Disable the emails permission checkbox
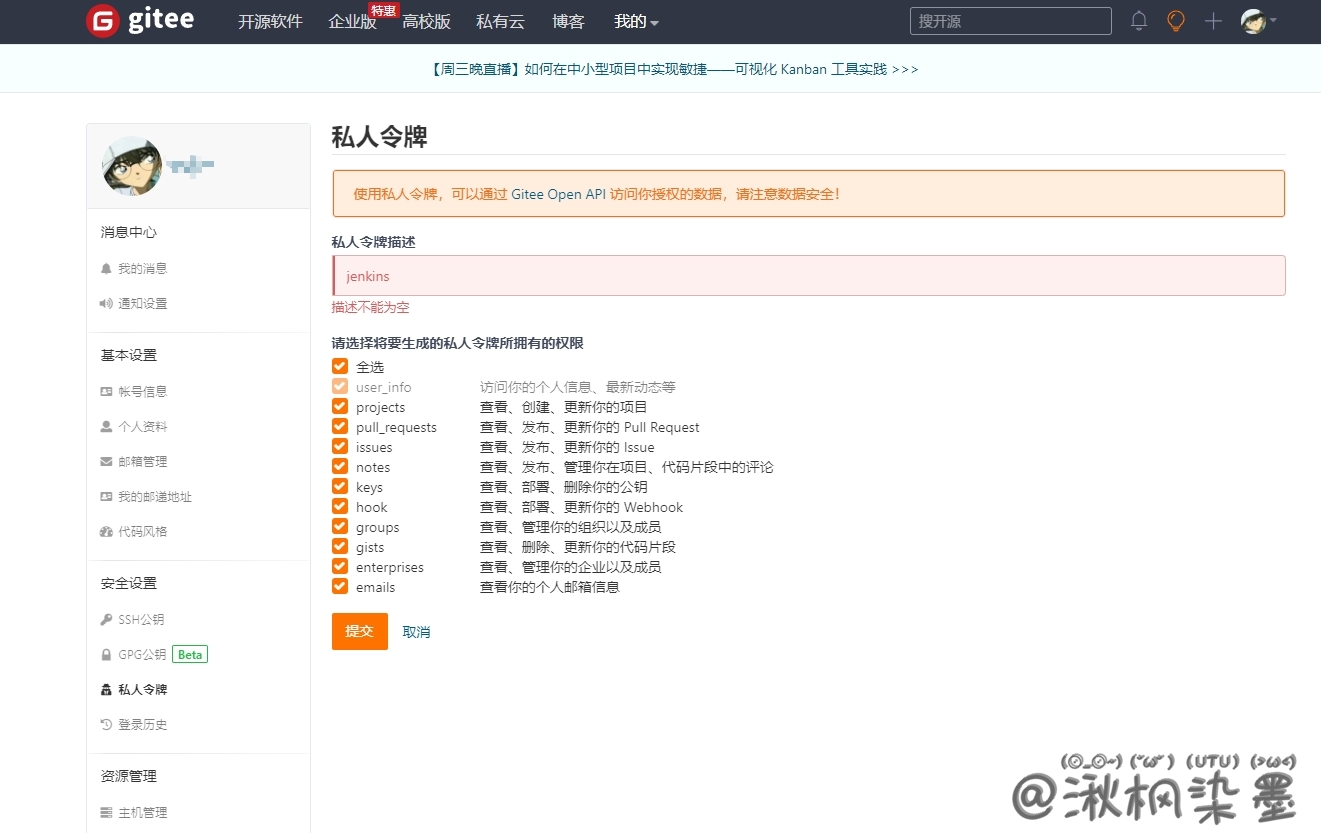 [340, 587]
